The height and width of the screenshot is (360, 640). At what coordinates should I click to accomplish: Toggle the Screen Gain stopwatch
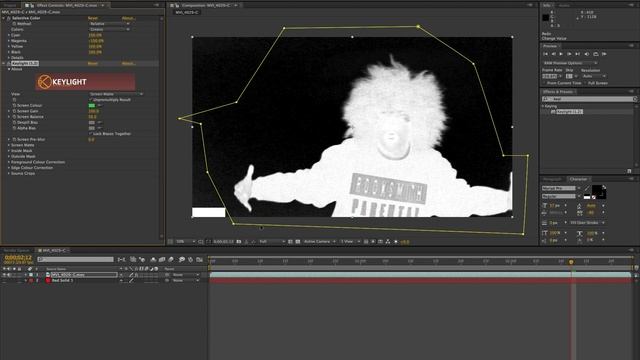point(14,111)
